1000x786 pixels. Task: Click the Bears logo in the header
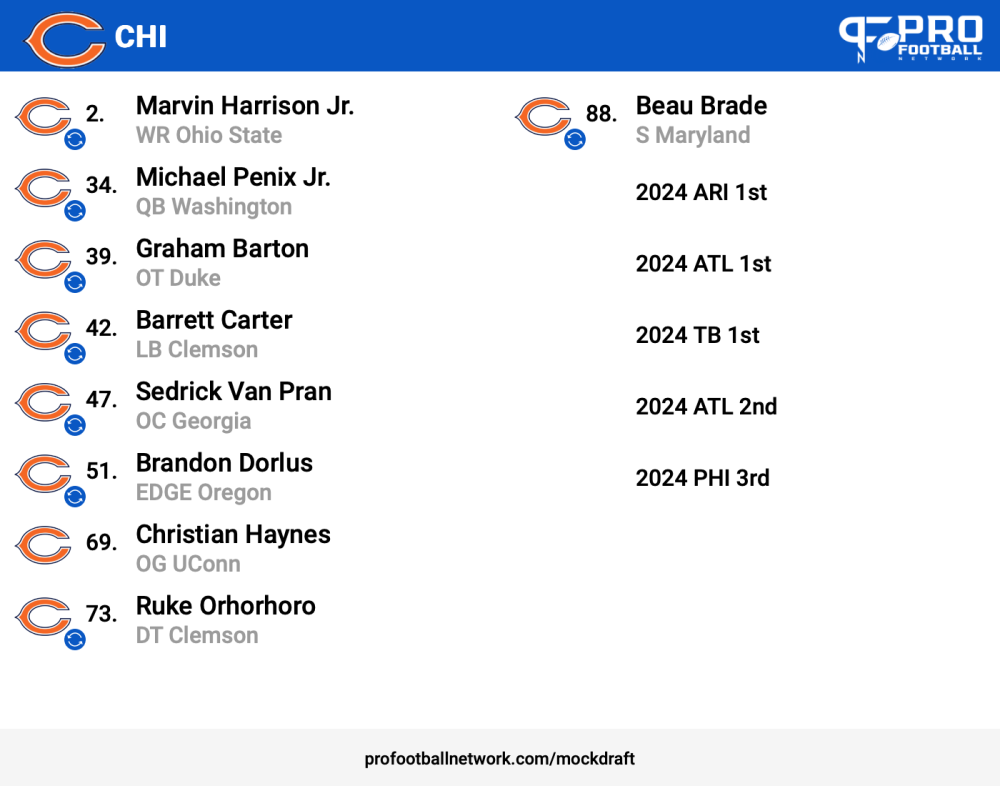(x=64, y=39)
